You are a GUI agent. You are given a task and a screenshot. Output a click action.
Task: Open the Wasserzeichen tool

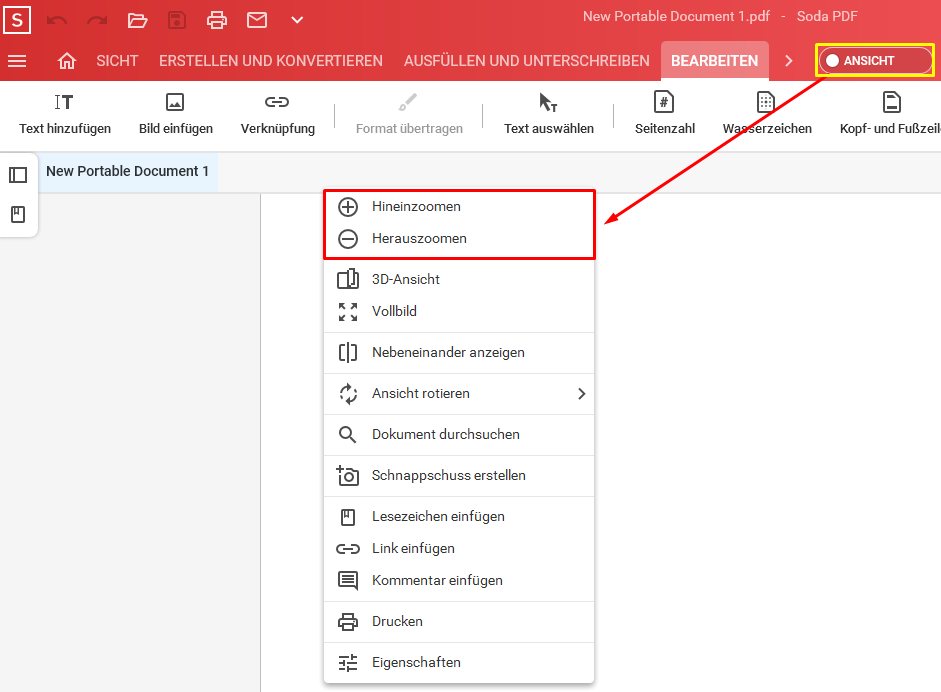(766, 113)
